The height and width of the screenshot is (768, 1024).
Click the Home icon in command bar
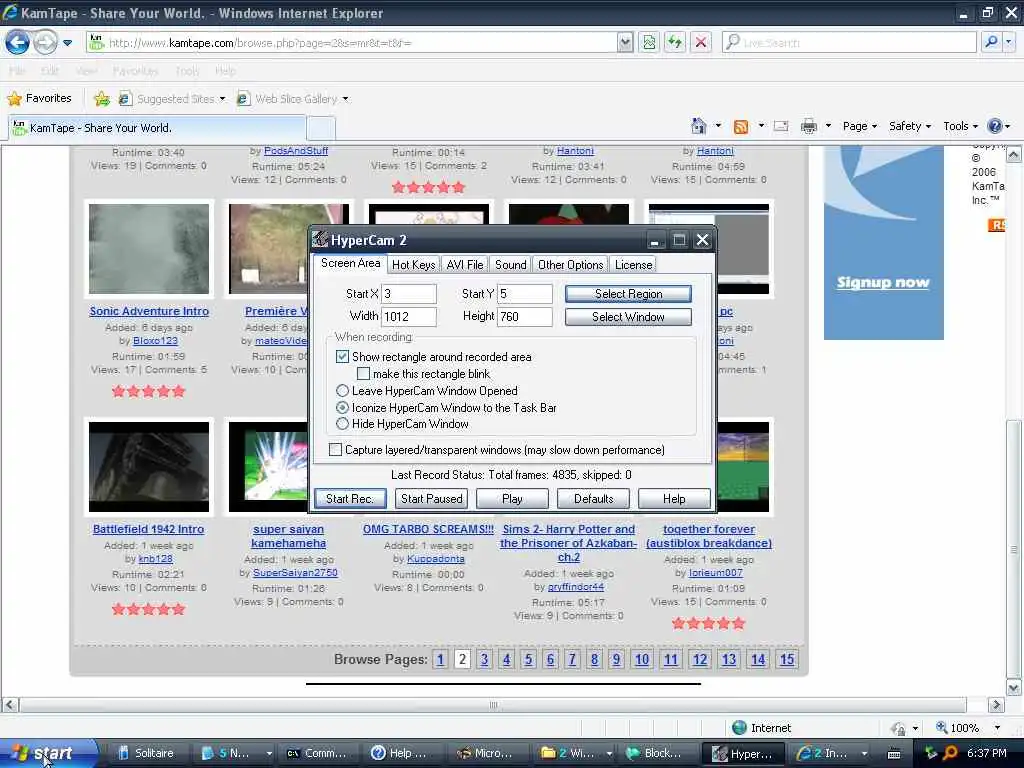click(699, 126)
